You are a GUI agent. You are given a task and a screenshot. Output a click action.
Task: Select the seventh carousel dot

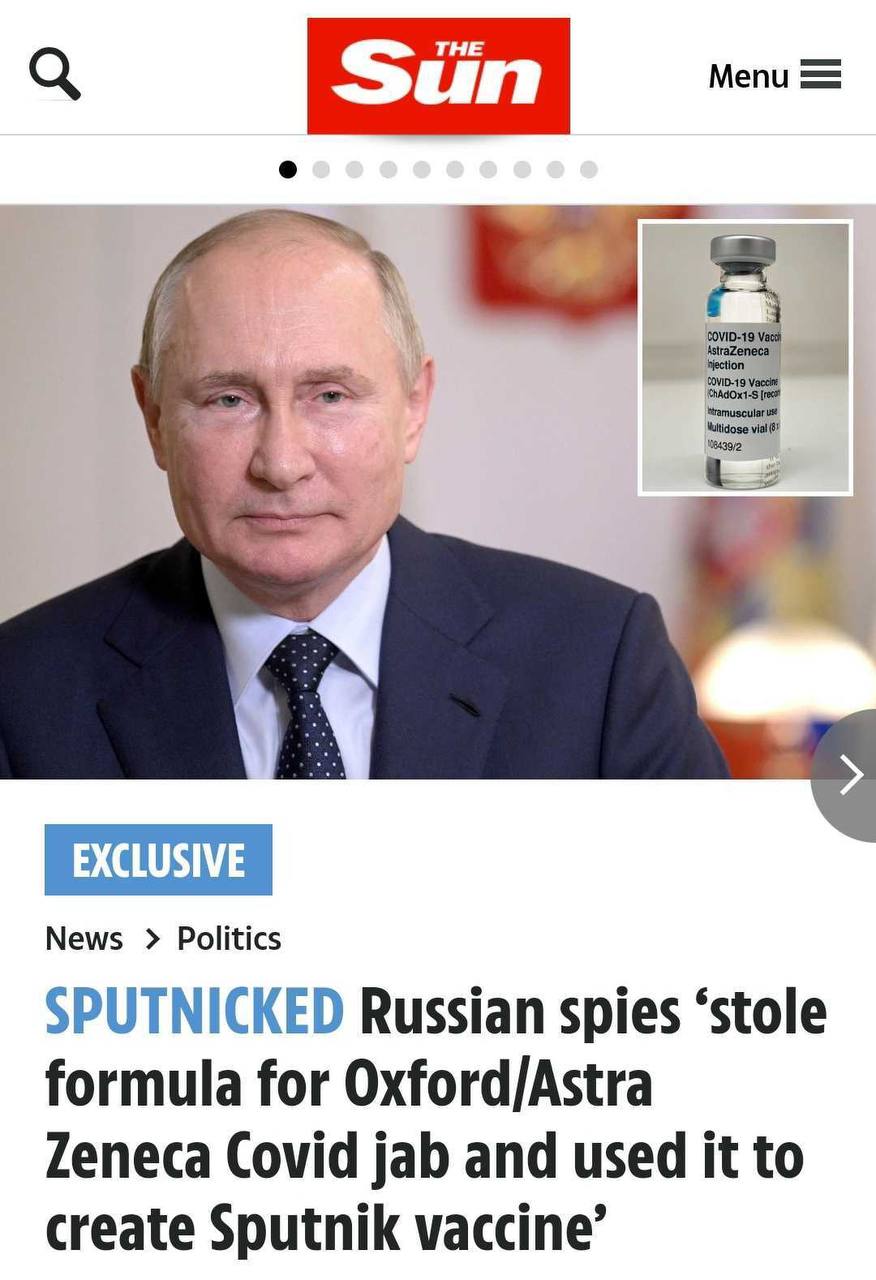(489, 170)
